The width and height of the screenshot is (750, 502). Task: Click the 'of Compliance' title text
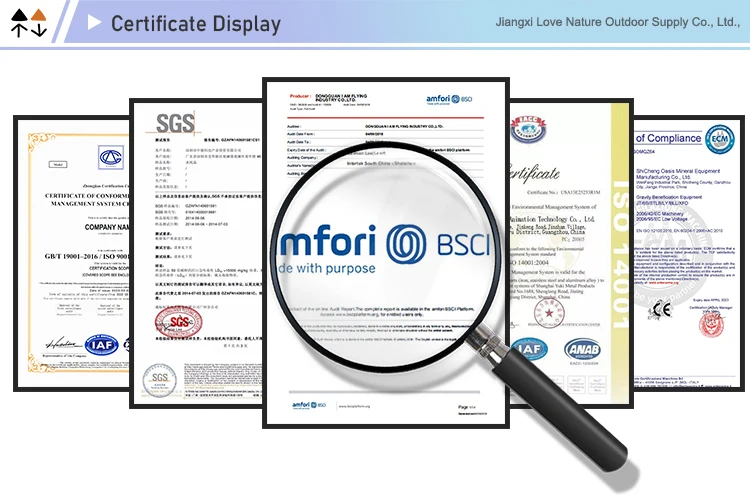pos(668,138)
